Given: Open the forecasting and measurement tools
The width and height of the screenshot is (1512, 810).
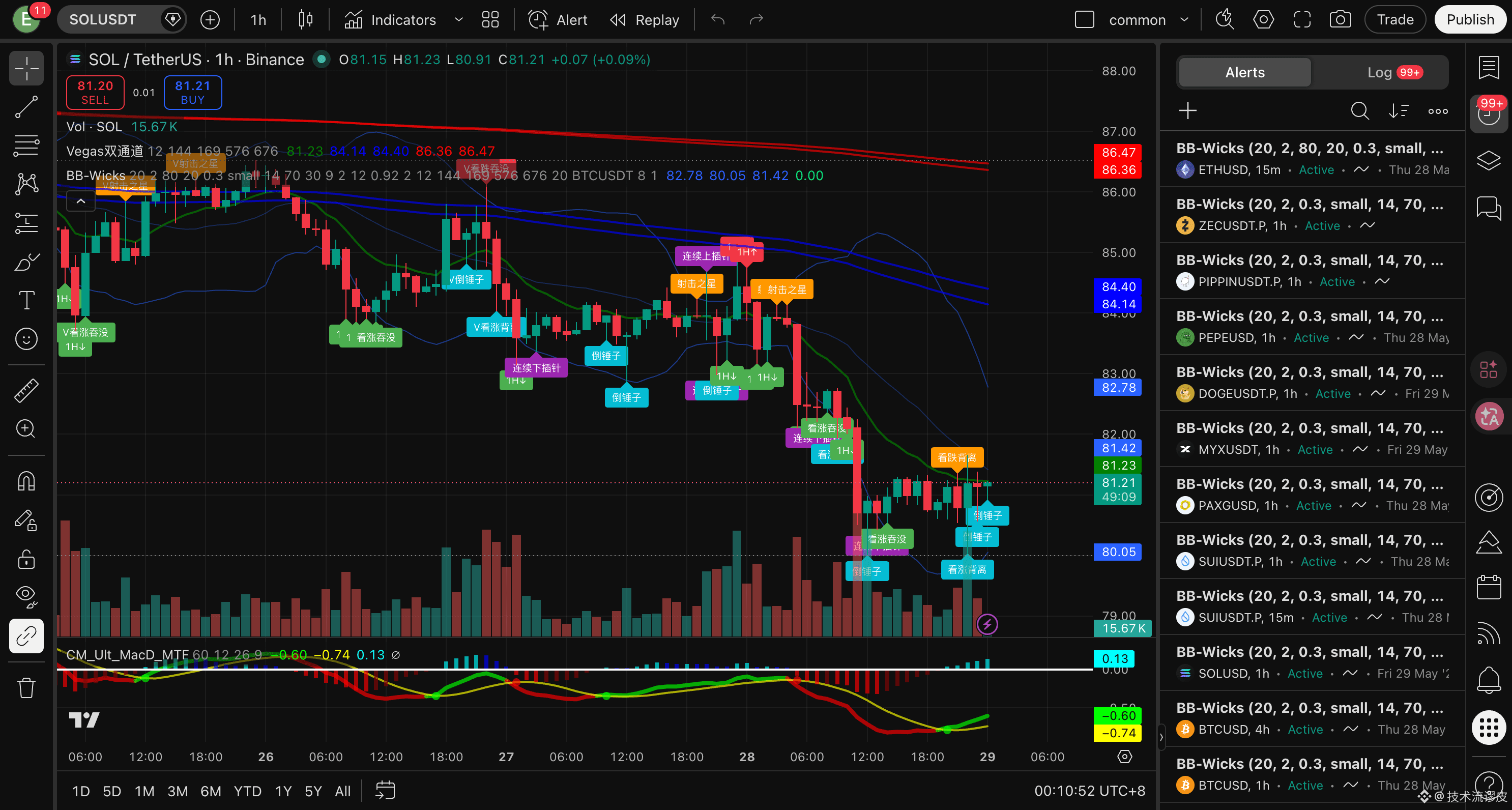Looking at the screenshot, I should click(26, 223).
